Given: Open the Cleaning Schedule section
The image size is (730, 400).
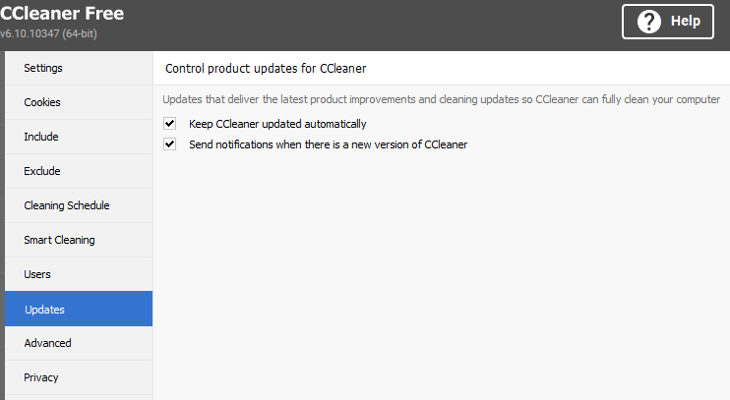Looking at the screenshot, I should point(67,205).
